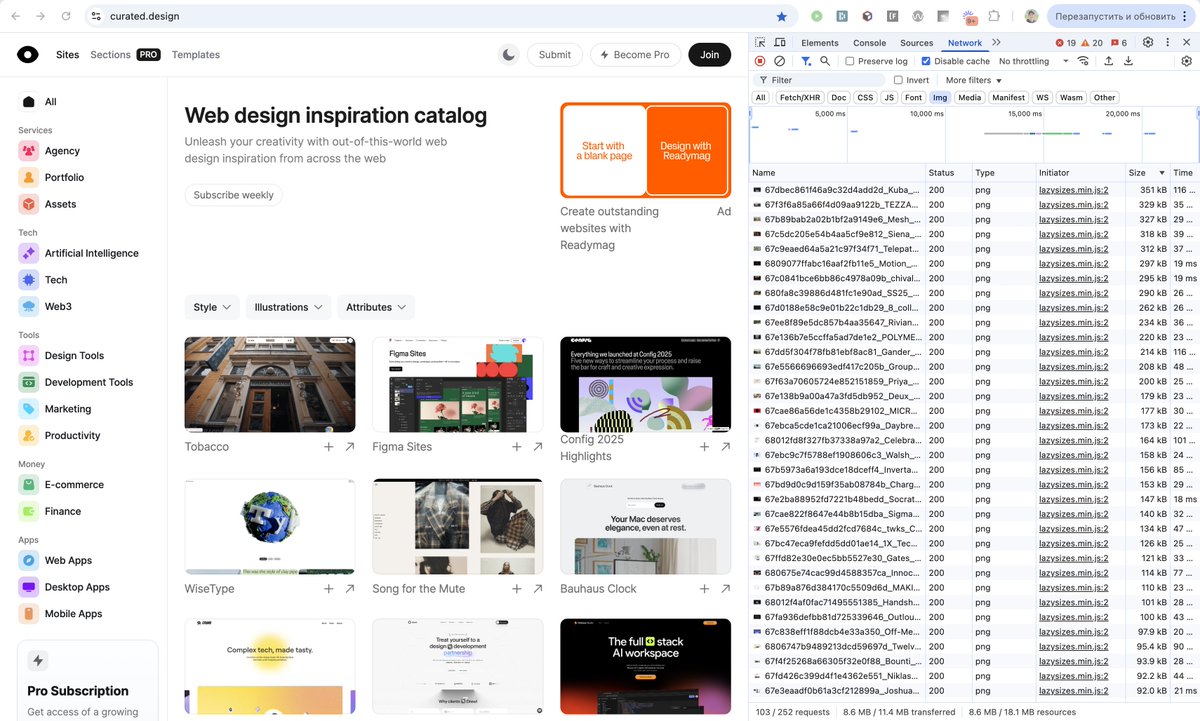Image resolution: width=1200 pixels, height=721 pixels.
Task: Toggle the CSS request filter
Action: pyautogui.click(x=865, y=98)
